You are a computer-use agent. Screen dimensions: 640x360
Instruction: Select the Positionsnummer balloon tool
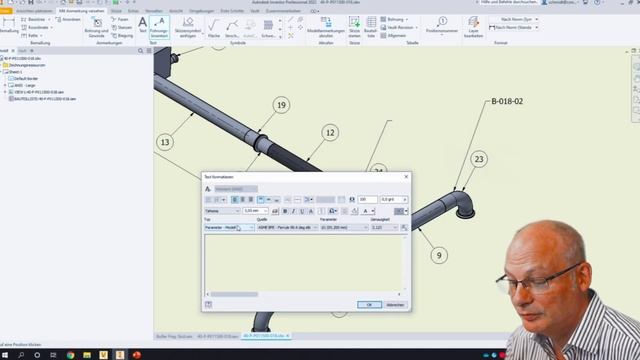click(442, 25)
